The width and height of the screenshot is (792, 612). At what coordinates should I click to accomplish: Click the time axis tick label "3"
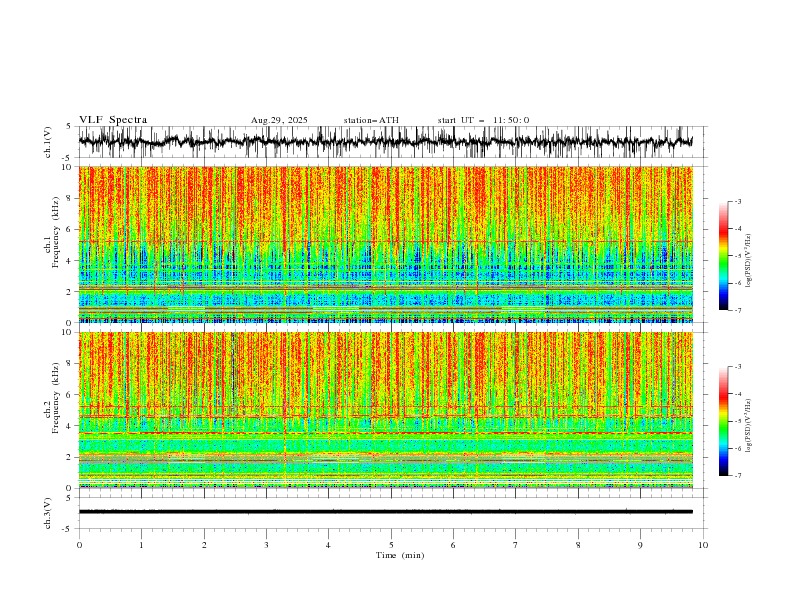[266, 545]
